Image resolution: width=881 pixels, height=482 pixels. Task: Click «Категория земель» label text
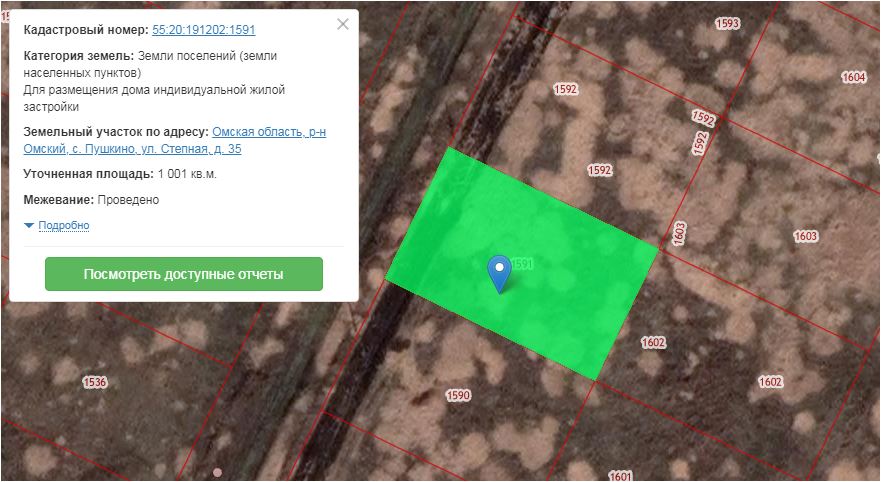coord(79,56)
